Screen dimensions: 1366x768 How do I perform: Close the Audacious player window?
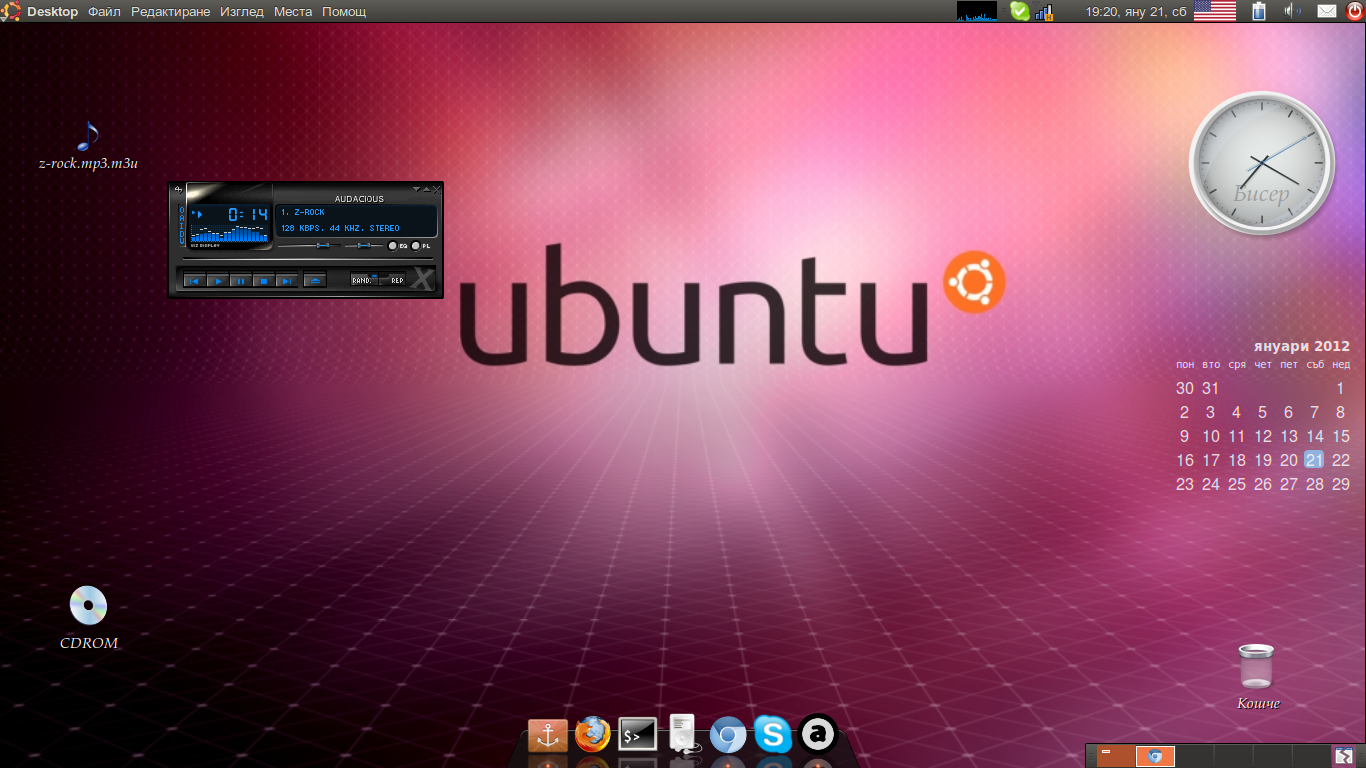click(437, 188)
